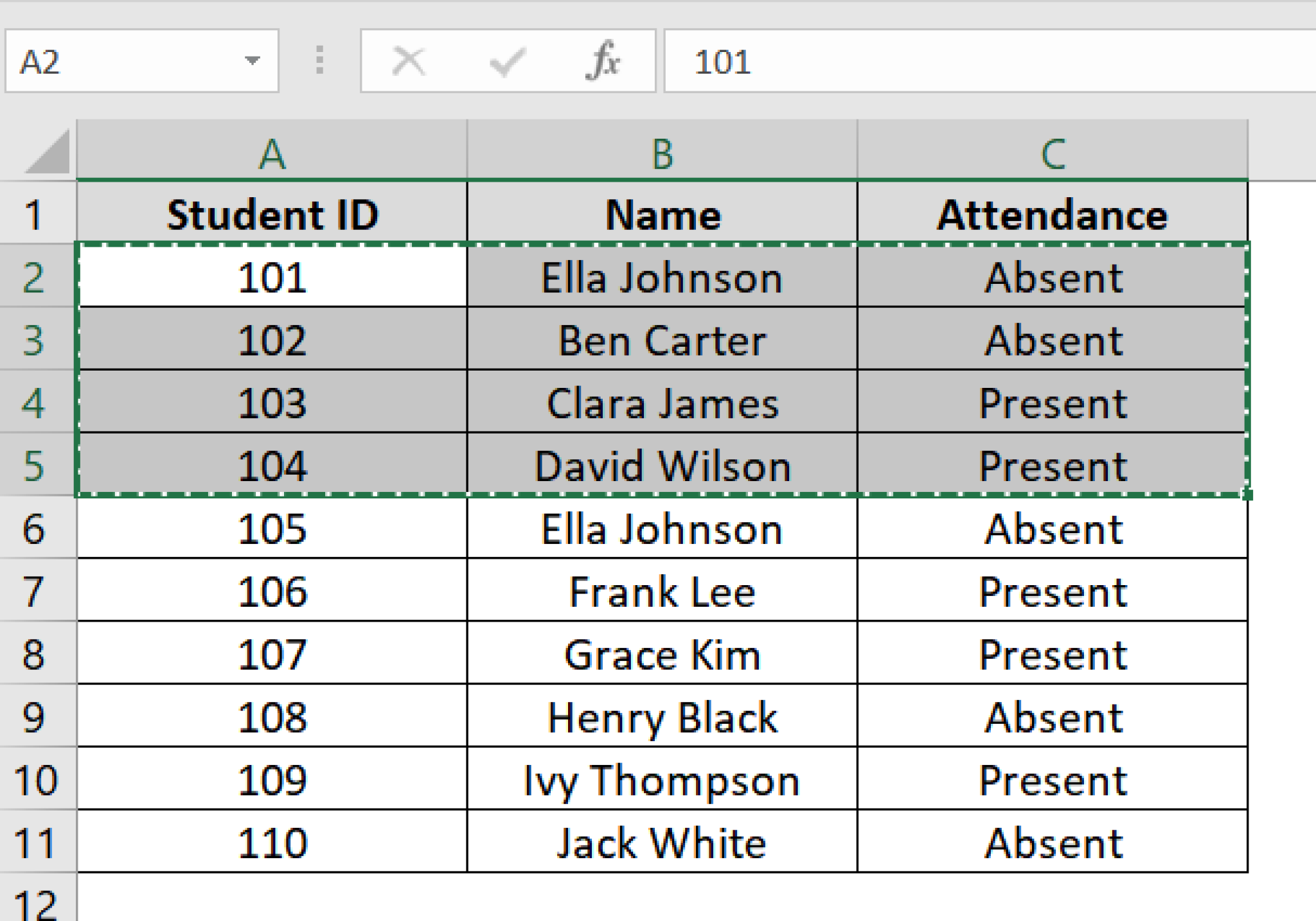Select column A header

tap(272, 152)
